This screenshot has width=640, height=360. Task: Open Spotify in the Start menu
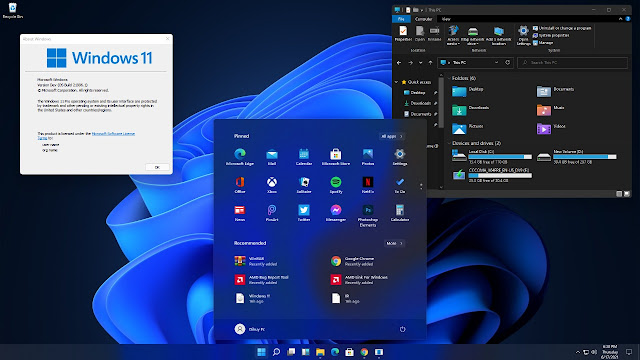click(x=336, y=184)
